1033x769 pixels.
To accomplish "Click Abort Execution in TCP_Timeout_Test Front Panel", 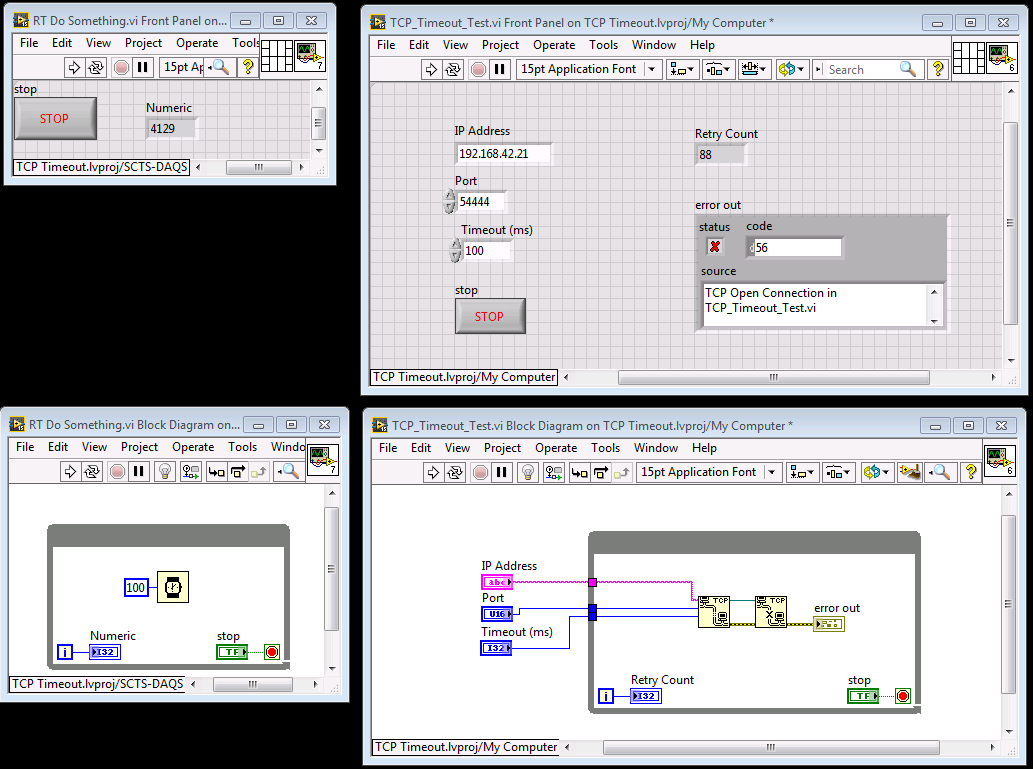I will 478,69.
